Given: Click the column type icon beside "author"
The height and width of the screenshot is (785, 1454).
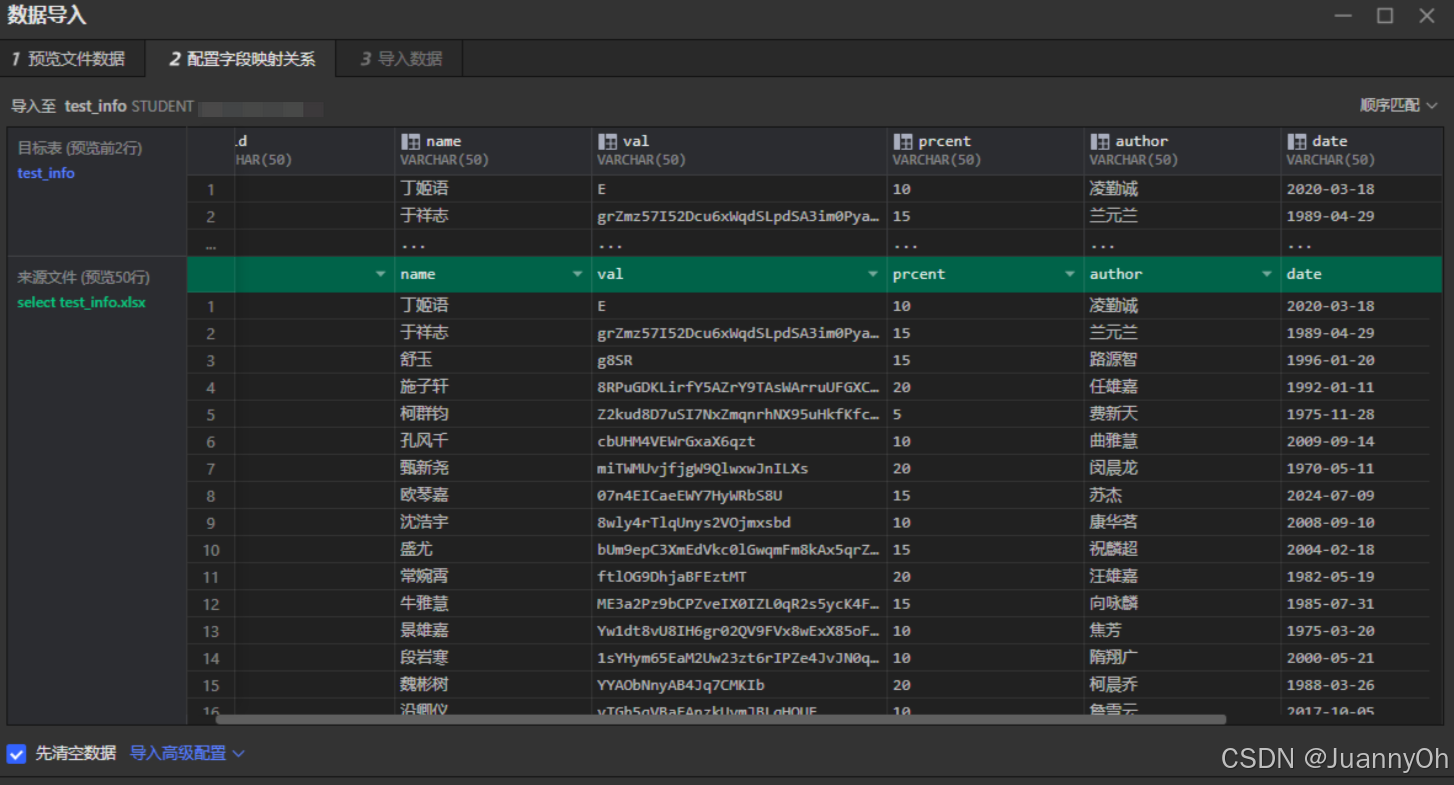Looking at the screenshot, I should tap(1102, 140).
